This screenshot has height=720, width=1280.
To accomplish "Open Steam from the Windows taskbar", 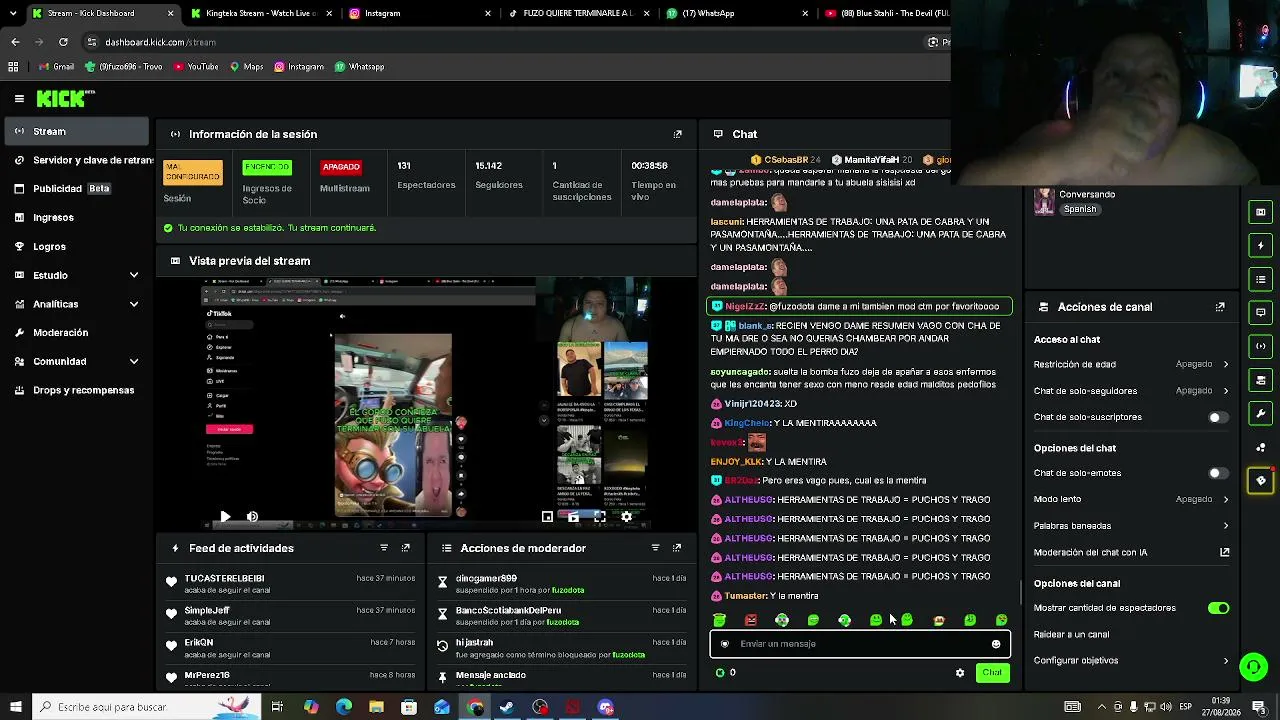I will click(507, 707).
